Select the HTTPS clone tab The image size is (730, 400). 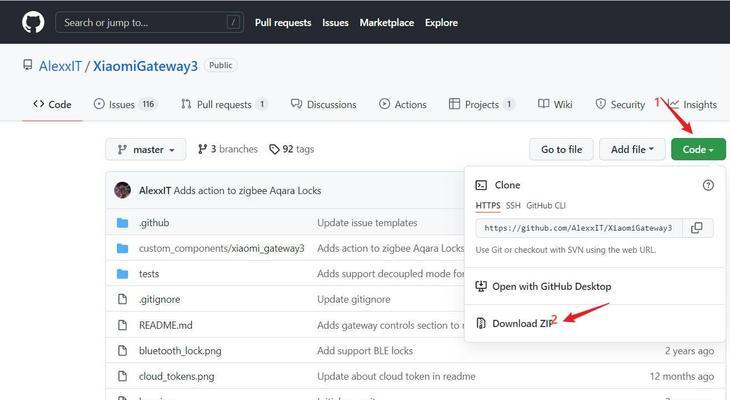pyautogui.click(x=488, y=205)
